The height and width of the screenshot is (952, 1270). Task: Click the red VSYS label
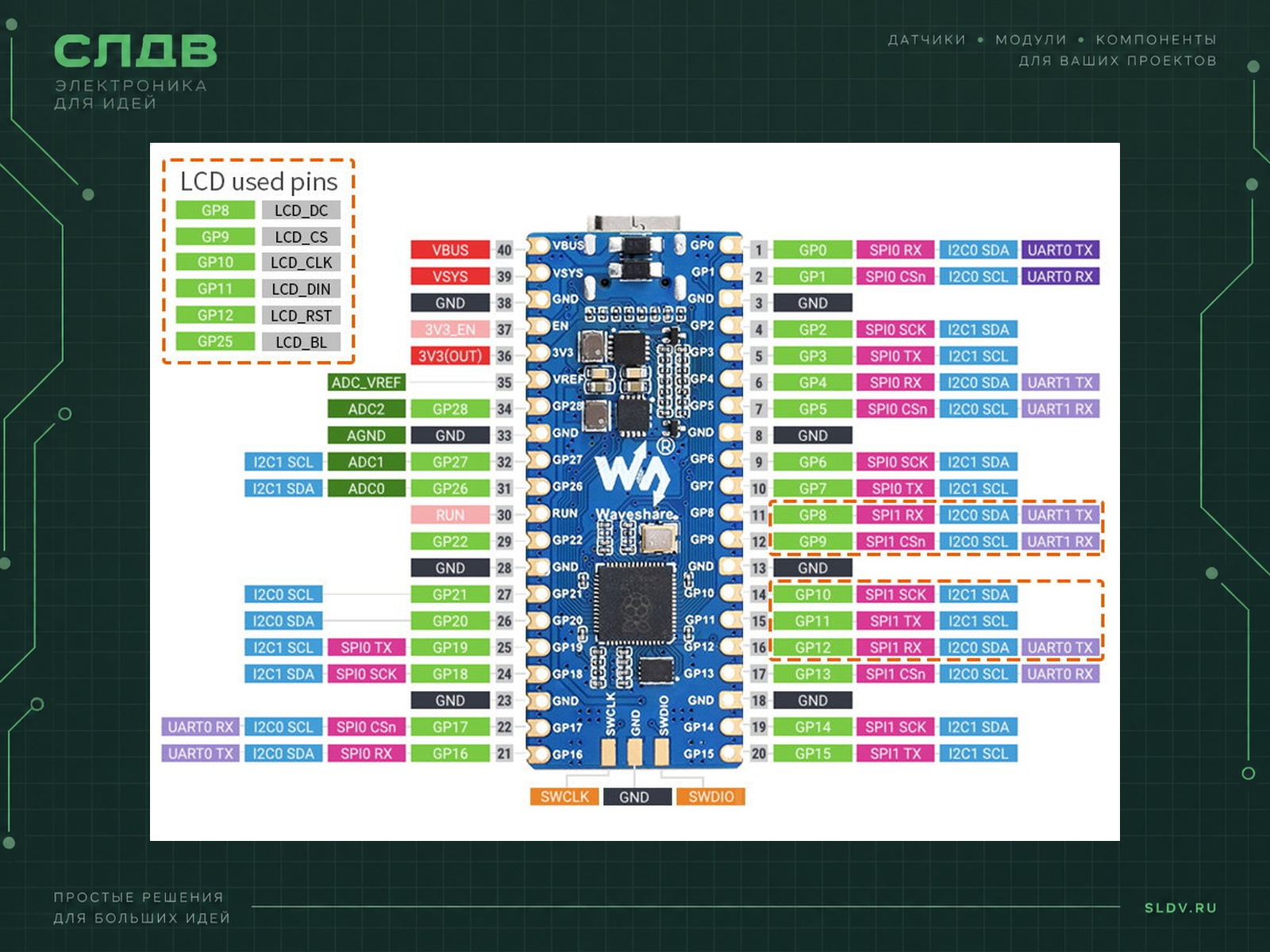[450, 276]
